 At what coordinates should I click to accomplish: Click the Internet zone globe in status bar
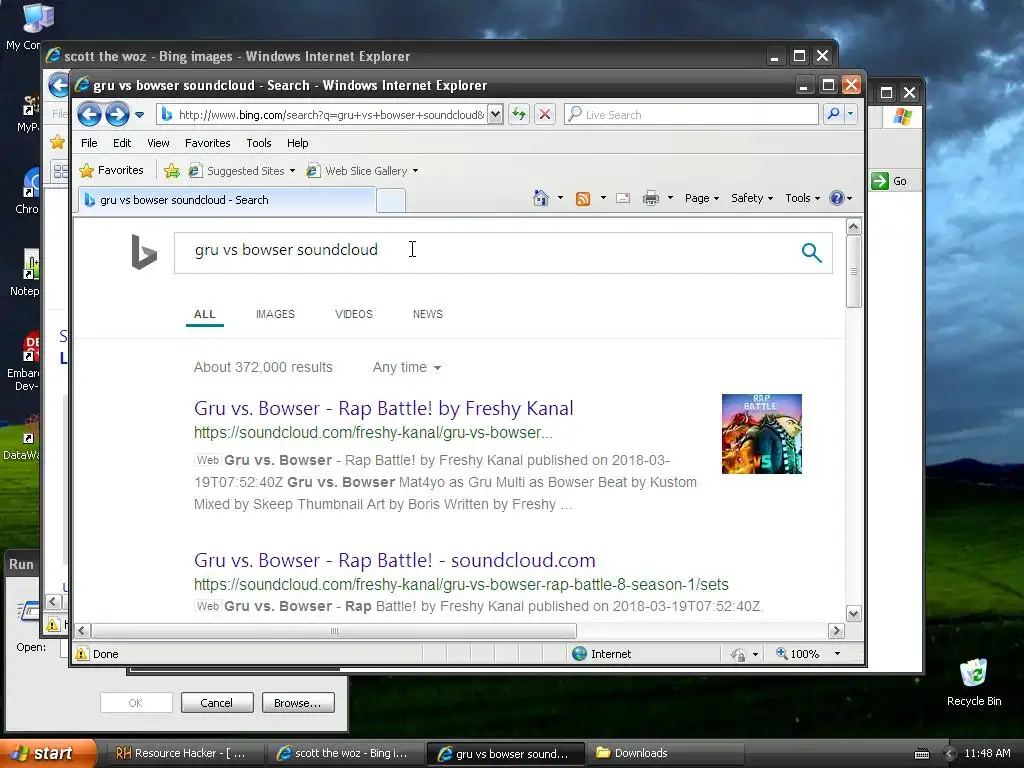(x=579, y=654)
